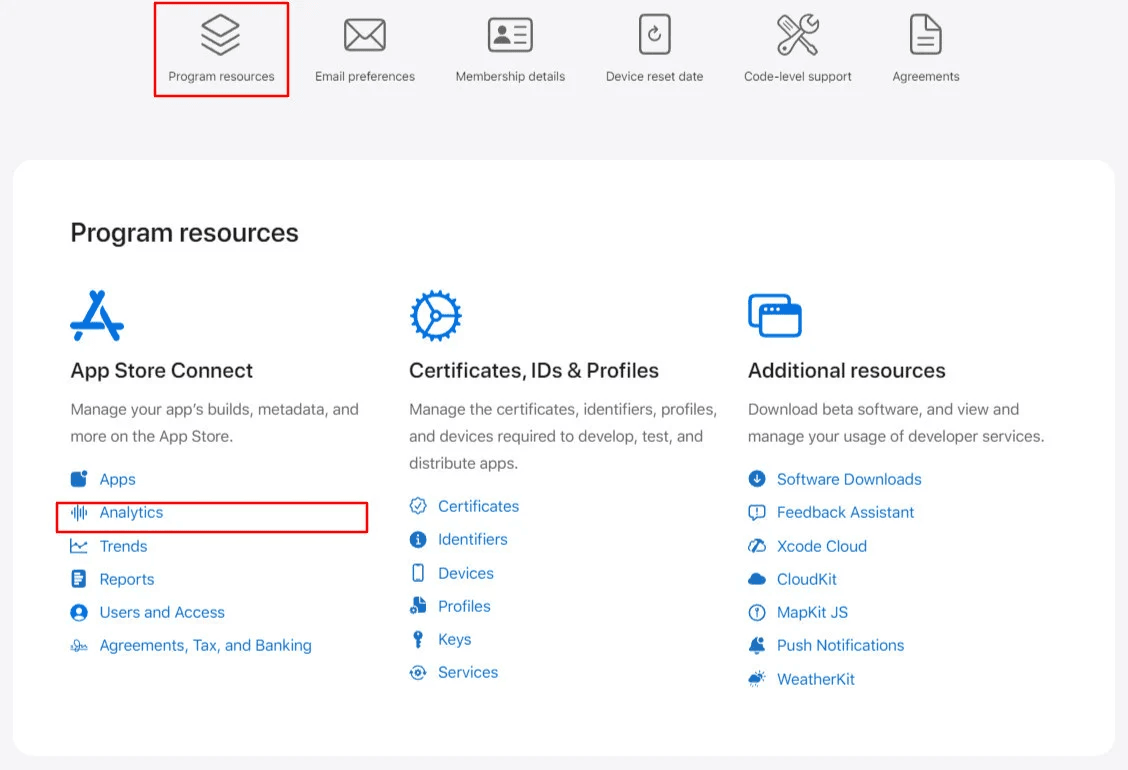
Task: Click the App Store Connect logo icon
Action: pyautogui.click(x=97, y=316)
